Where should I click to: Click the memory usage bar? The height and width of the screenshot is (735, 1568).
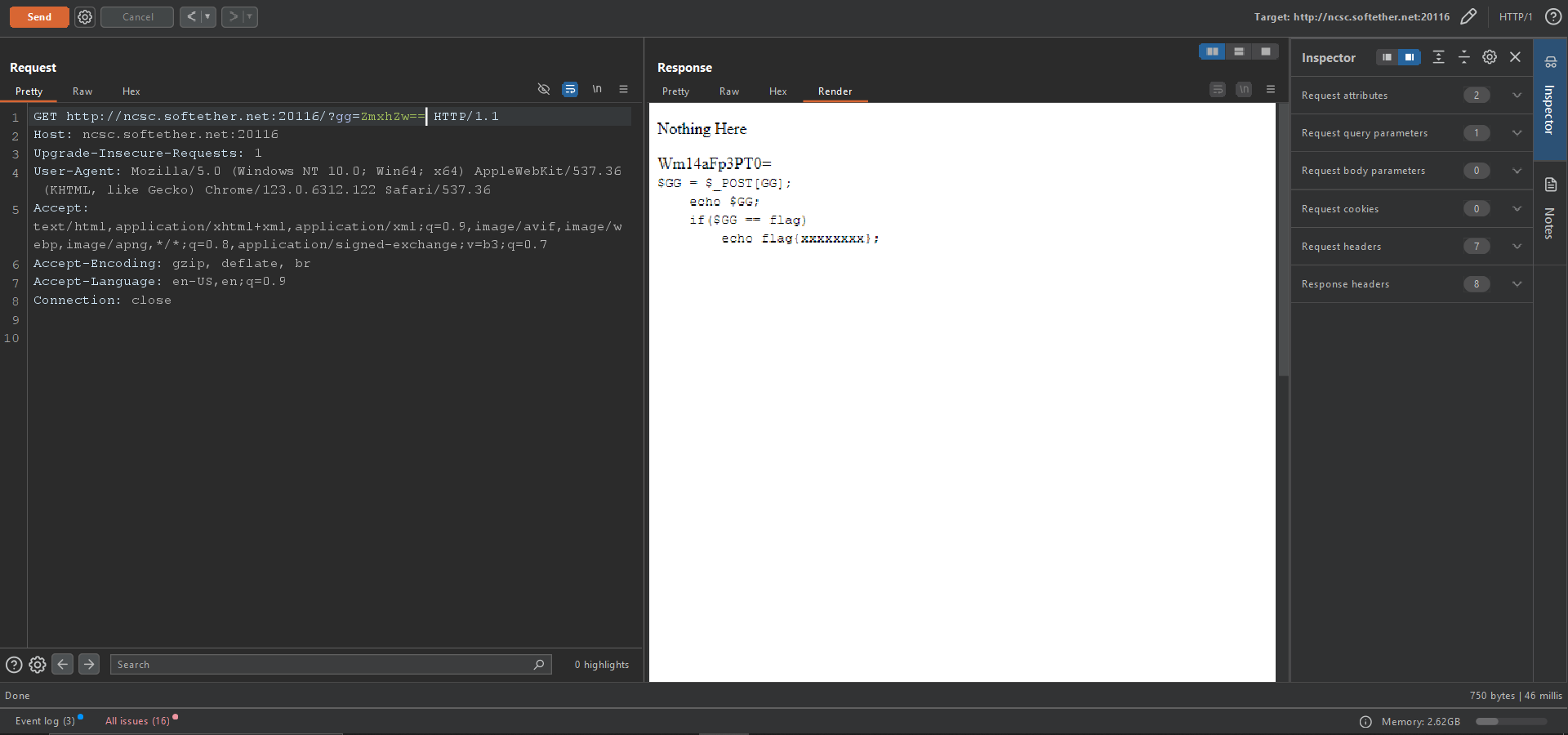(1511, 722)
